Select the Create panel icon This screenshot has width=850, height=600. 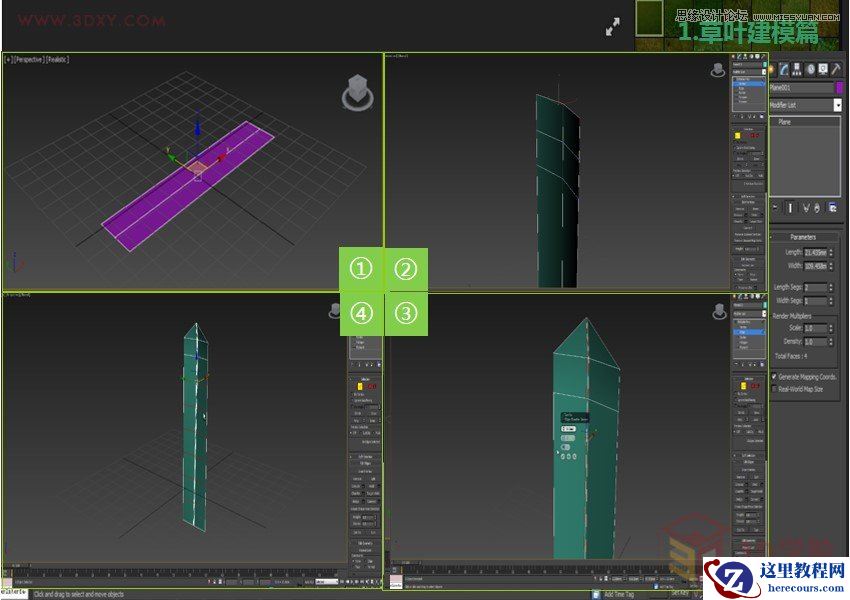771,67
